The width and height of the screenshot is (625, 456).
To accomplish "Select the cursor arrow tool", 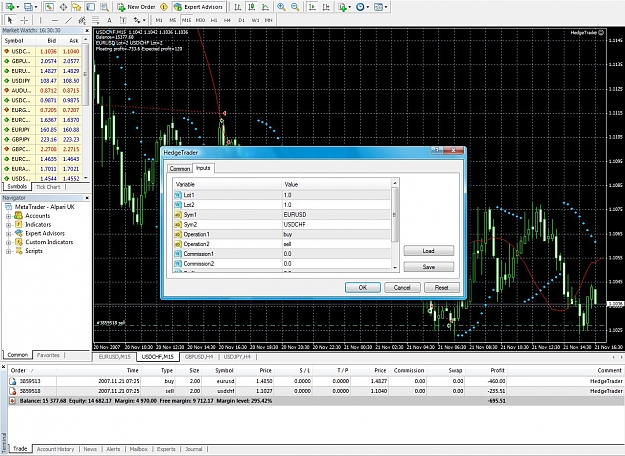I will pyautogui.click(x=10, y=20).
